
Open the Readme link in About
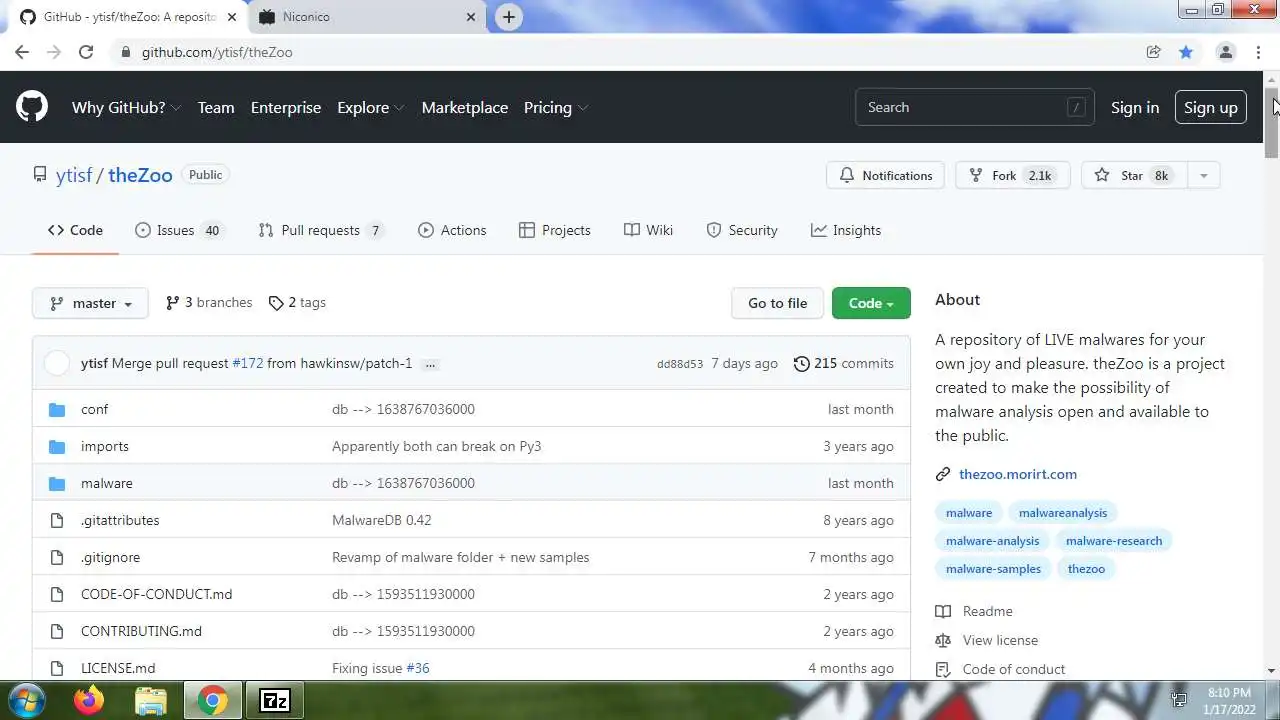tap(975, 612)
